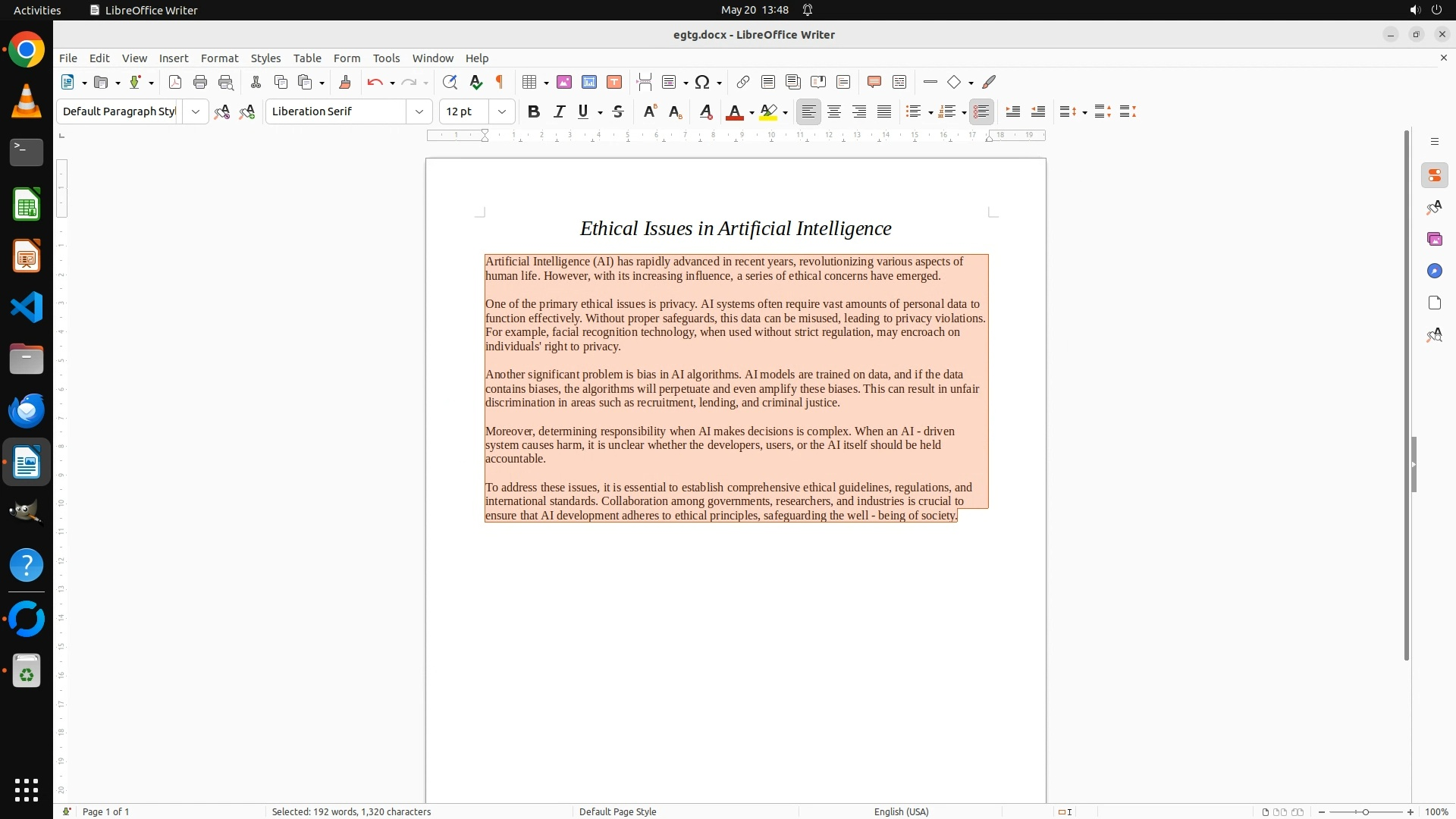Open the Format menu
The height and width of the screenshot is (819, 1456).
219,58
